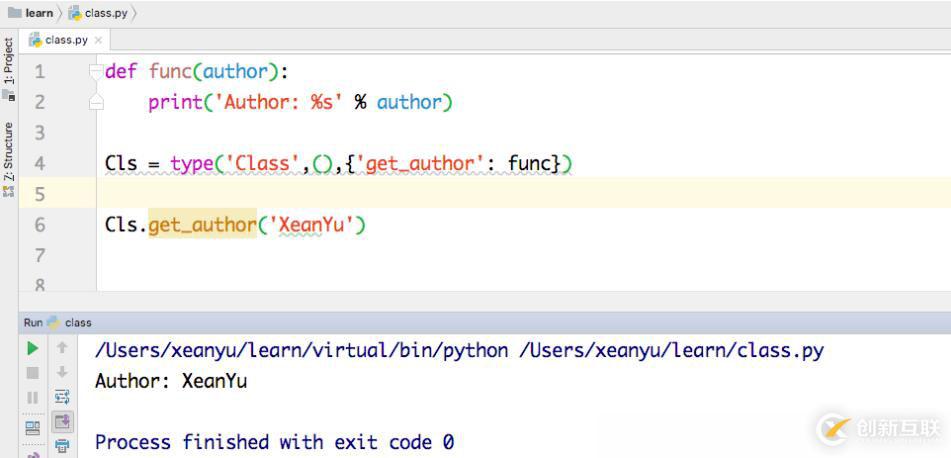The width and height of the screenshot is (951, 458).
Task: Click the learn folder breadcrumb
Action: click(32, 13)
